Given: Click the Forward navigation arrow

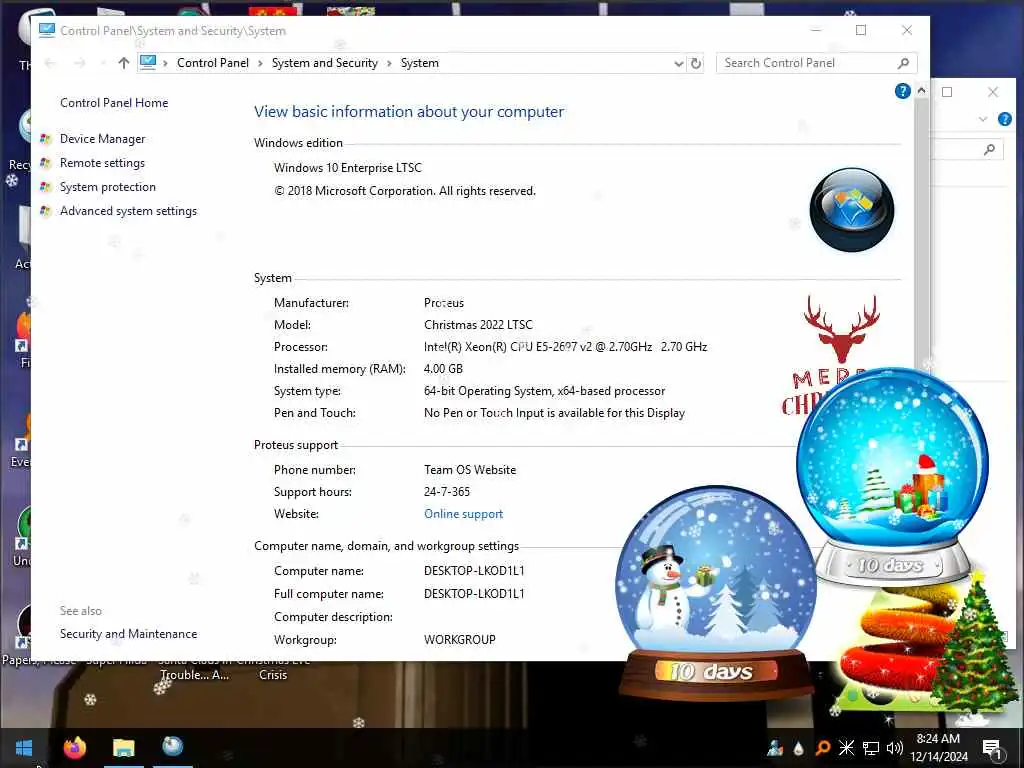Looking at the screenshot, I should 80,63.
